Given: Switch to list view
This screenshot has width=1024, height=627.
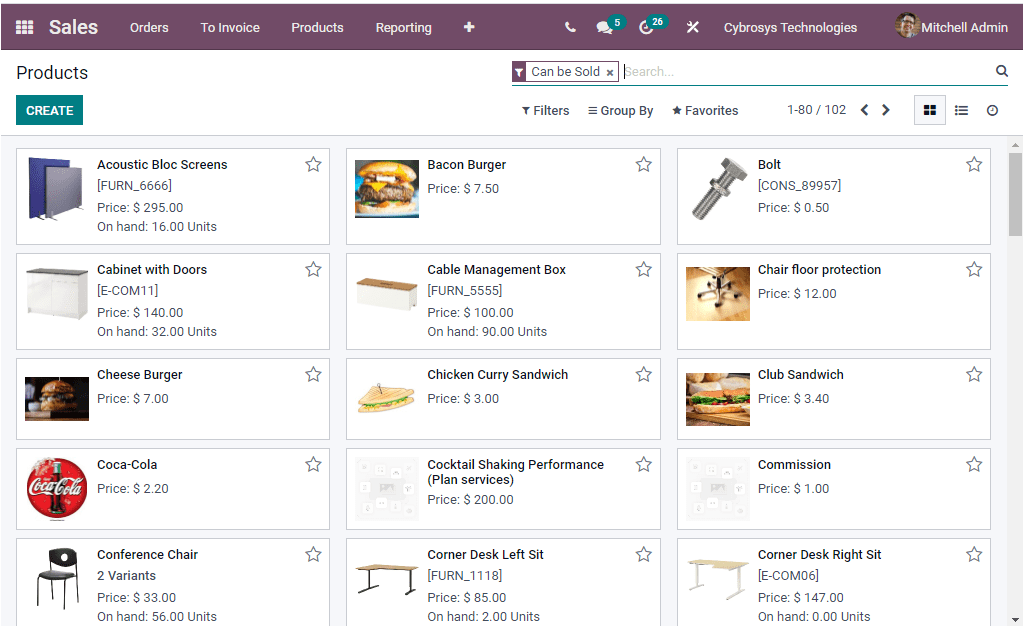Looking at the screenshot, I should point(961,110).
